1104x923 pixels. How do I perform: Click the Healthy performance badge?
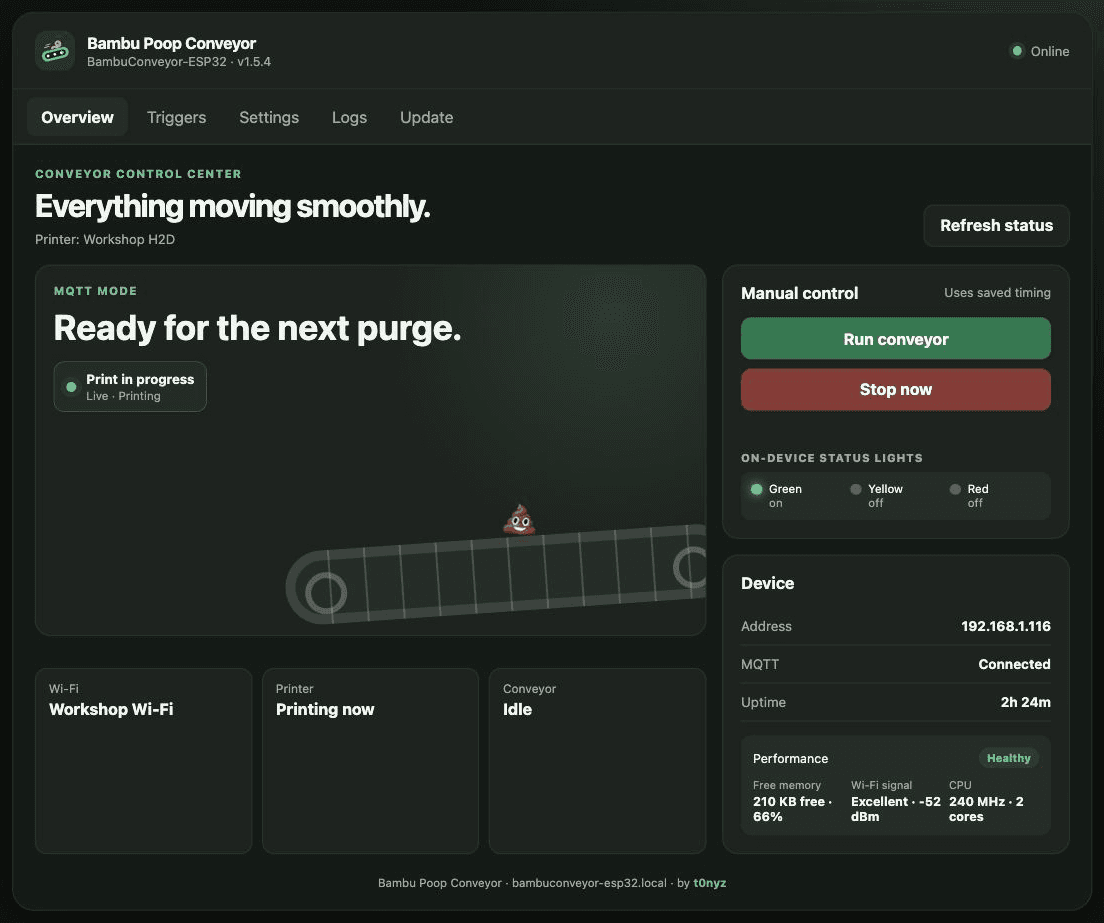pos(1008,758)
